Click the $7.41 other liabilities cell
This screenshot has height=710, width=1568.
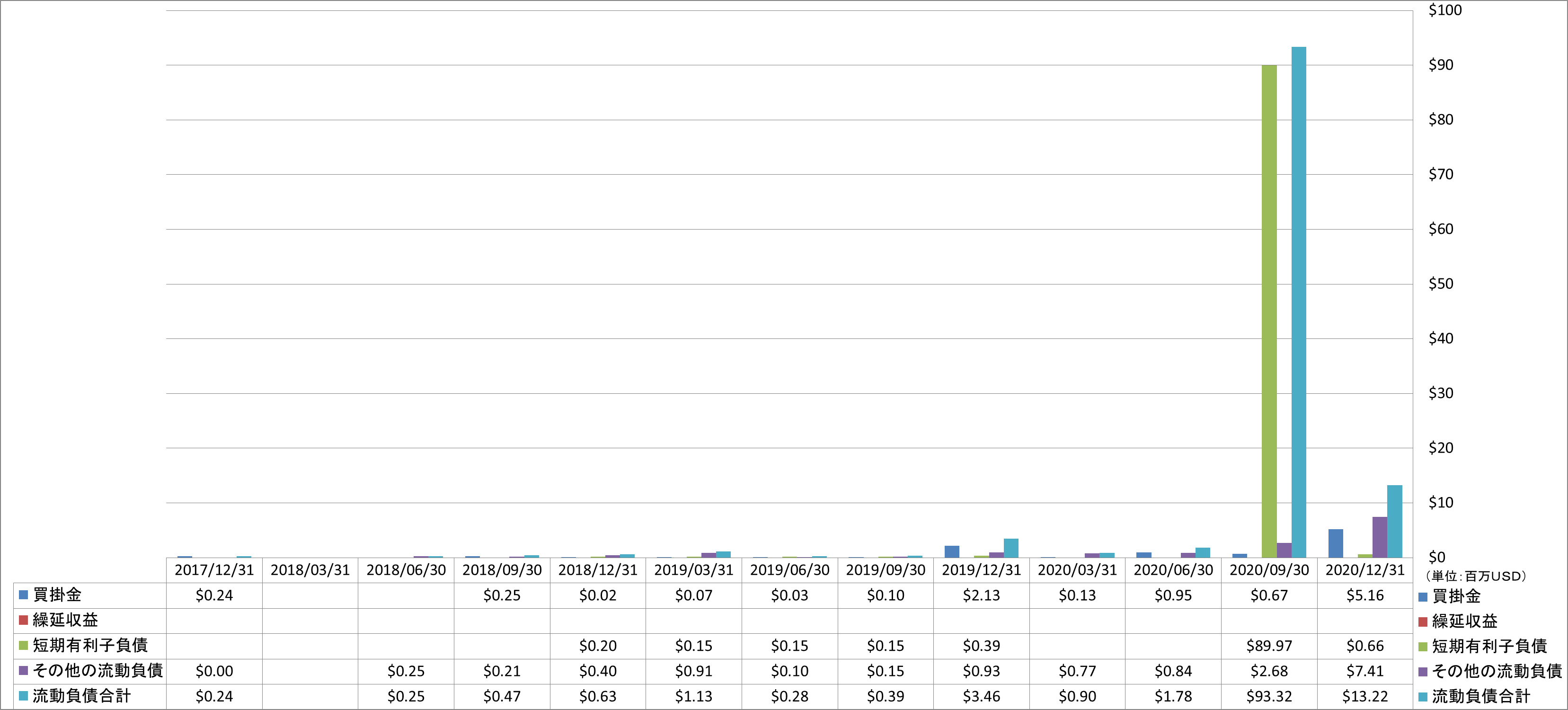1365,670
